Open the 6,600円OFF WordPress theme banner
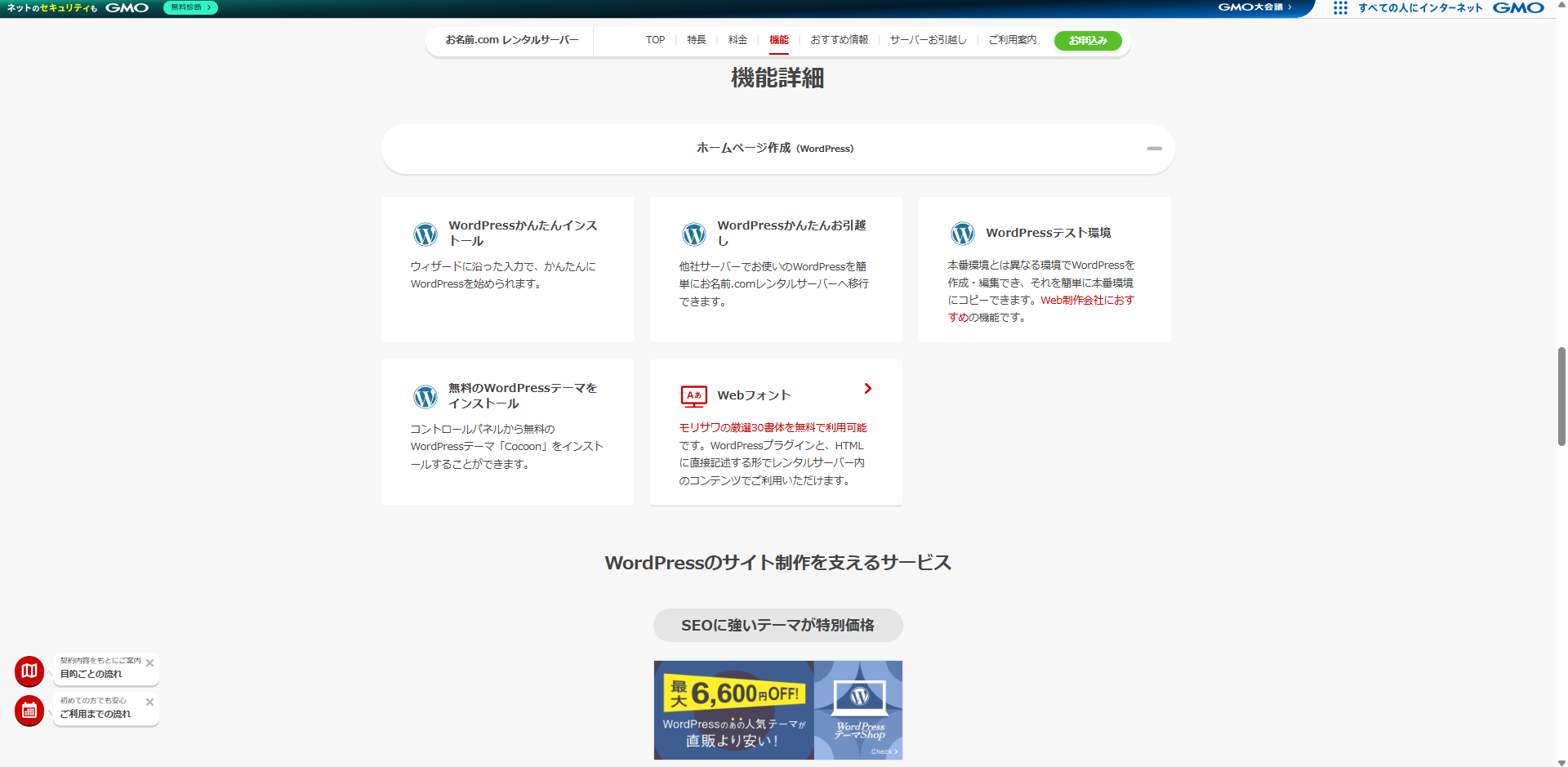1568x767 pixels. (777, 710)
